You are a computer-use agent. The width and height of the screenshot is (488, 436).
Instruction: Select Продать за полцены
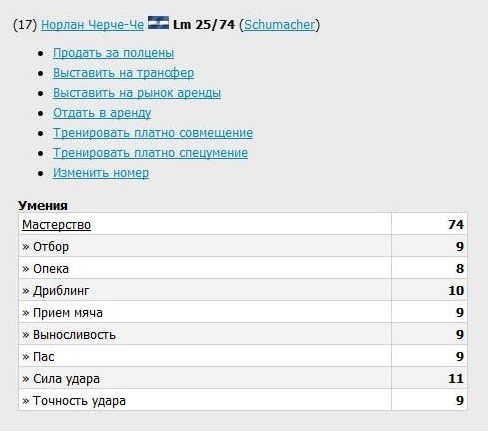[x=113, y=53]
